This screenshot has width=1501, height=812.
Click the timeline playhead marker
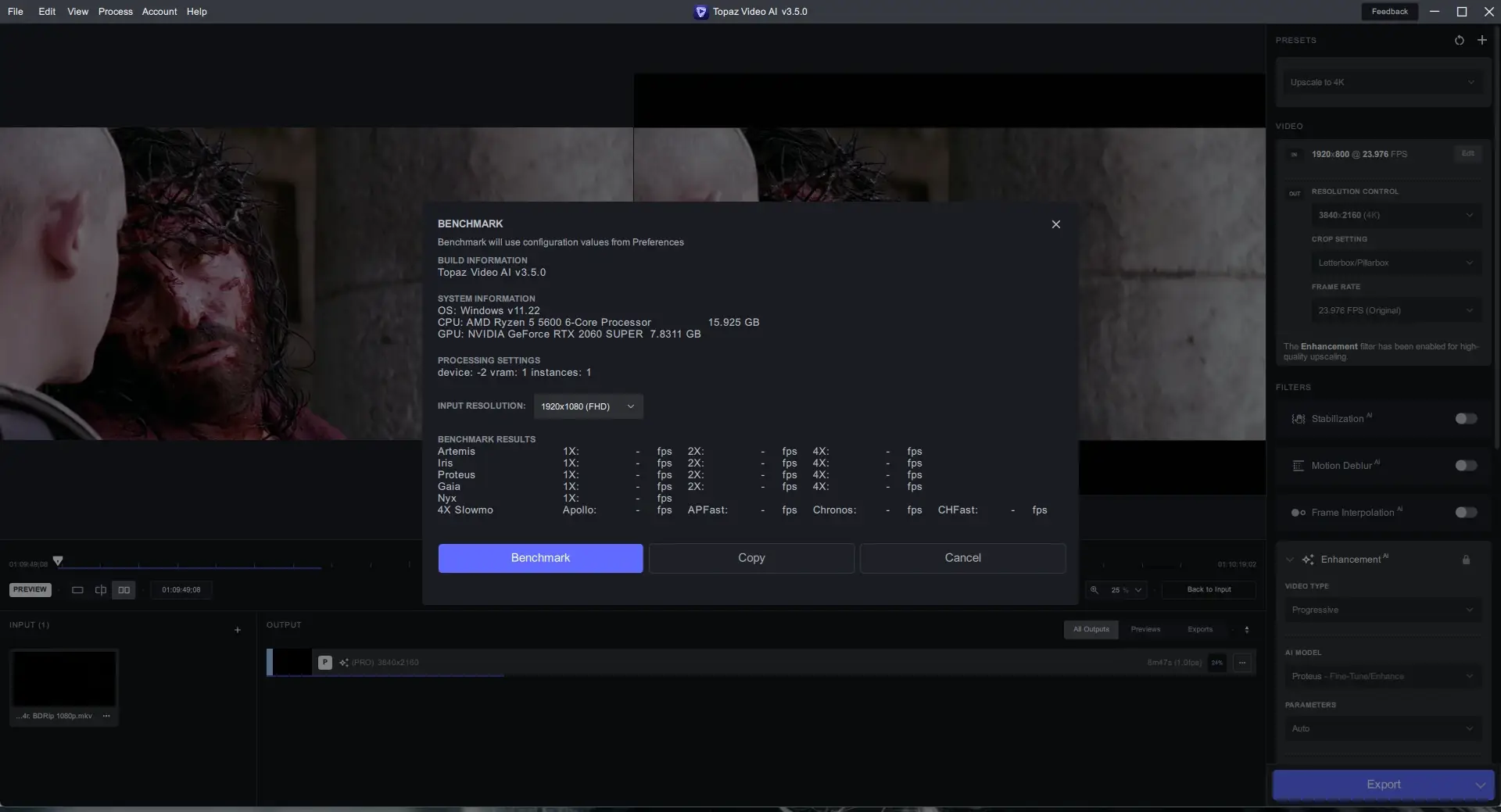click(58, 561)
